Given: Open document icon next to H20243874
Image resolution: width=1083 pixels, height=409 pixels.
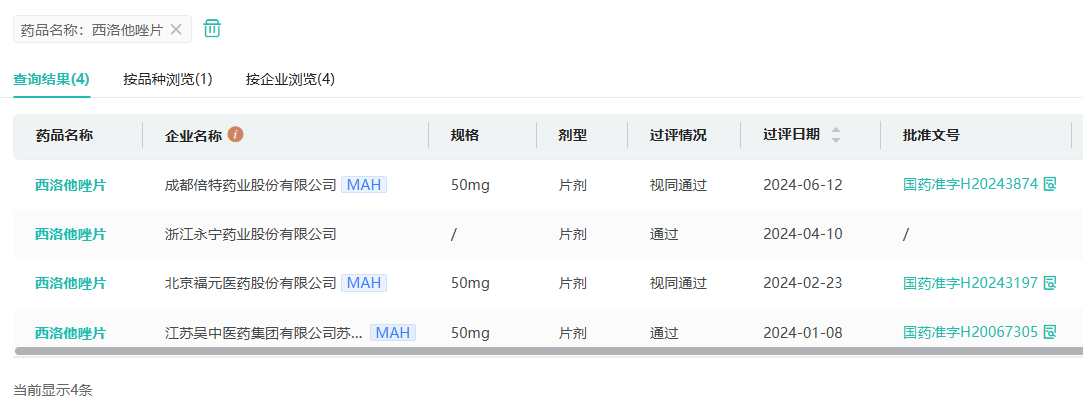Looking at the screenshot, I should tap(1050, 185).
